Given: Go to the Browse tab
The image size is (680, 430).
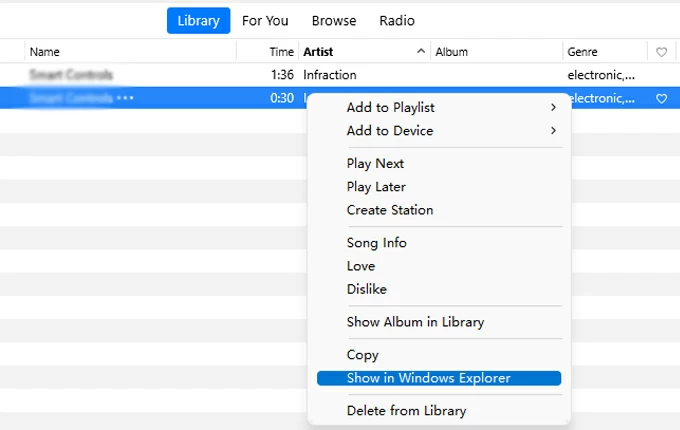Looking at the screenshot, I should click(334, 21).
